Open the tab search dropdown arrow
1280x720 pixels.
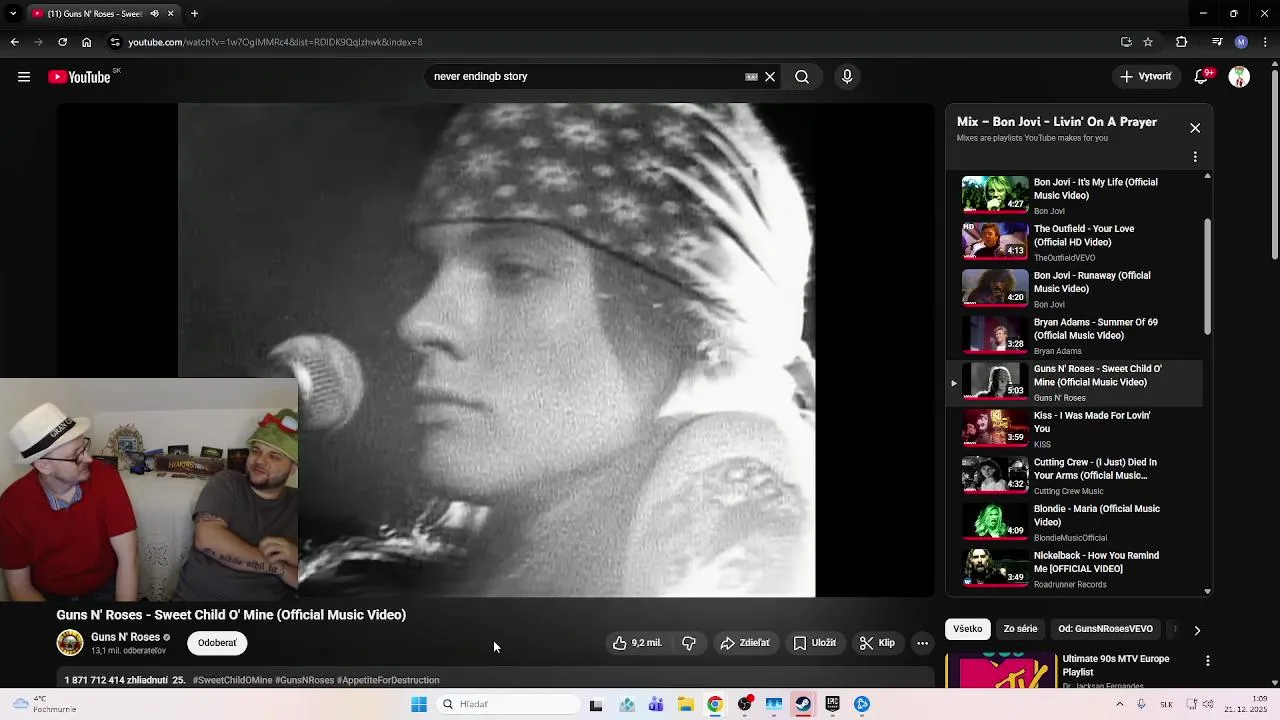point(13,14)
